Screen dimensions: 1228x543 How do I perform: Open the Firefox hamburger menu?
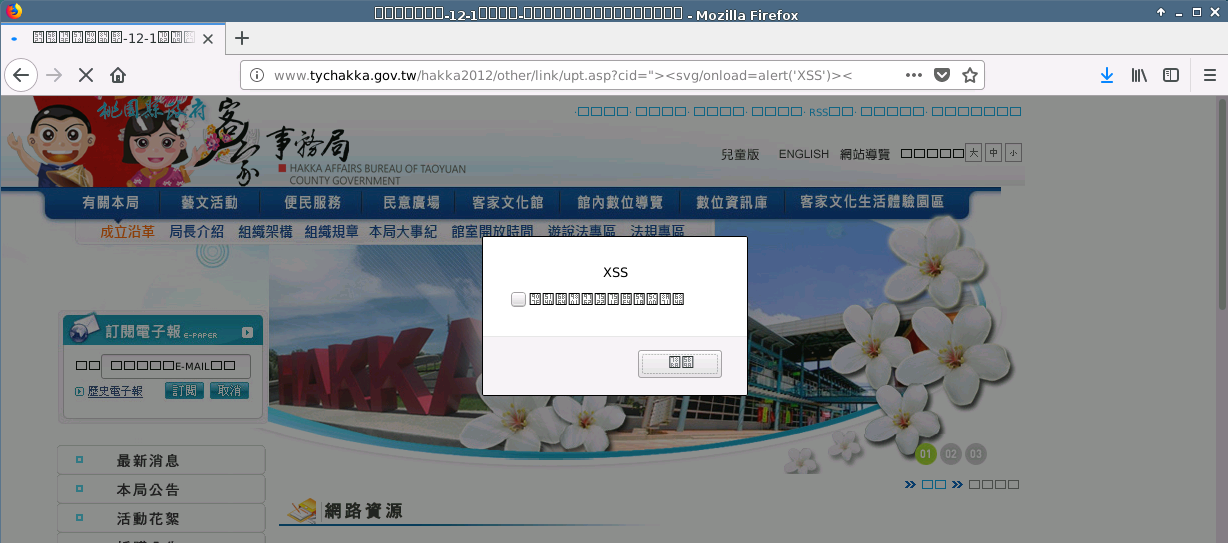[x=1209, y=75]
